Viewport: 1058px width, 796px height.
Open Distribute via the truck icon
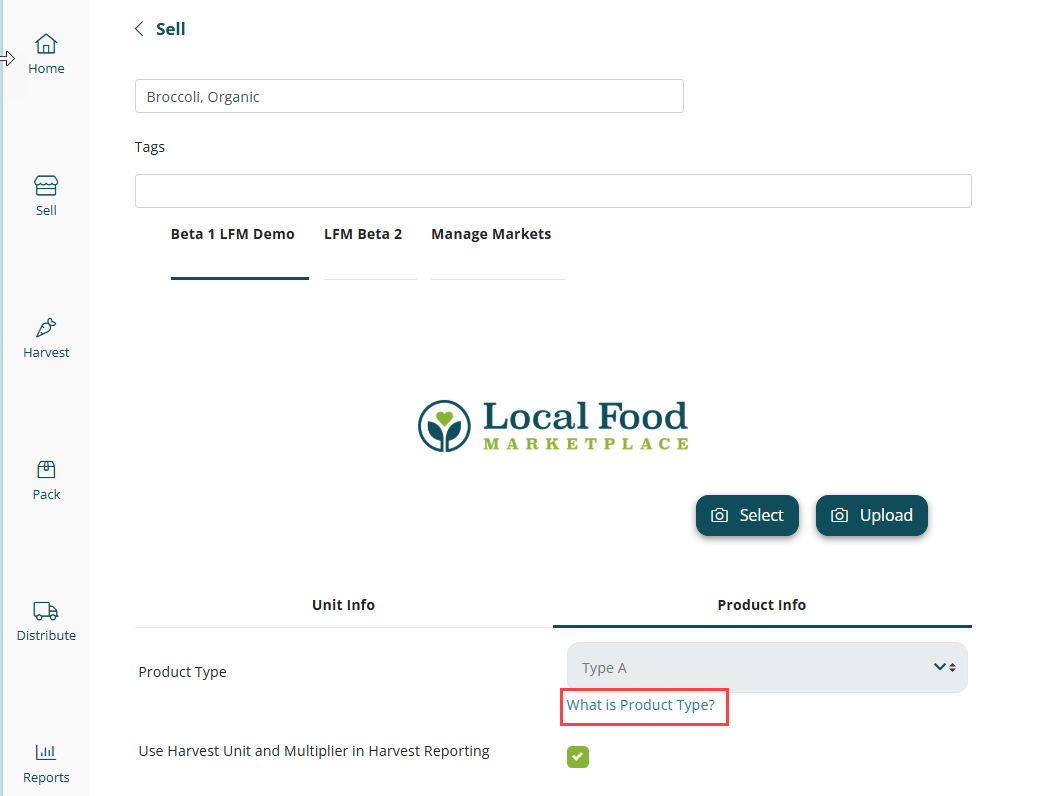pos(46,611)
